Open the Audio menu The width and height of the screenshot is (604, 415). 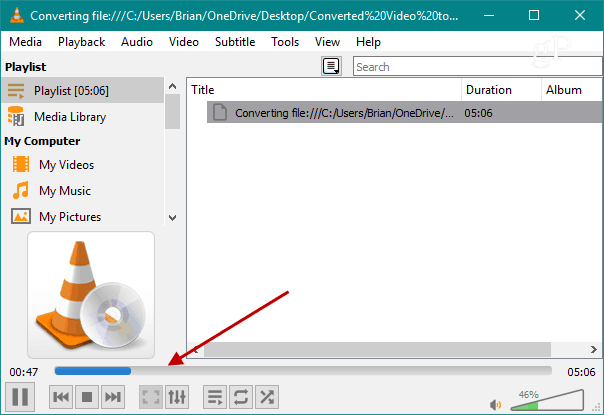[x=137, y=42]
